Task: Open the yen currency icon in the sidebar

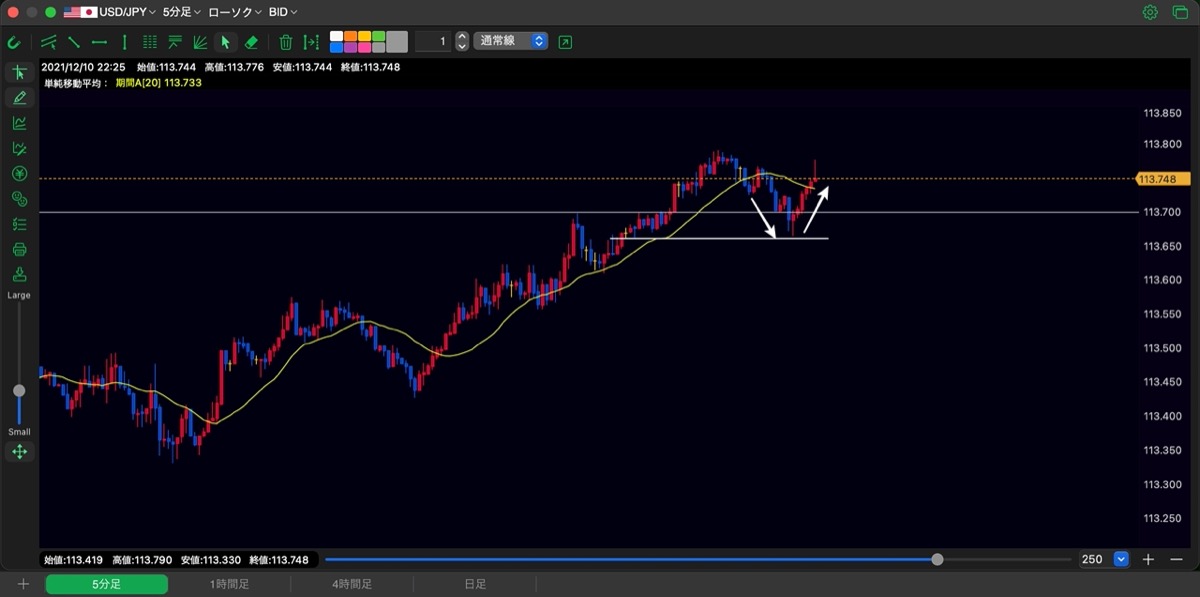Action: click(x=19, y=174)
